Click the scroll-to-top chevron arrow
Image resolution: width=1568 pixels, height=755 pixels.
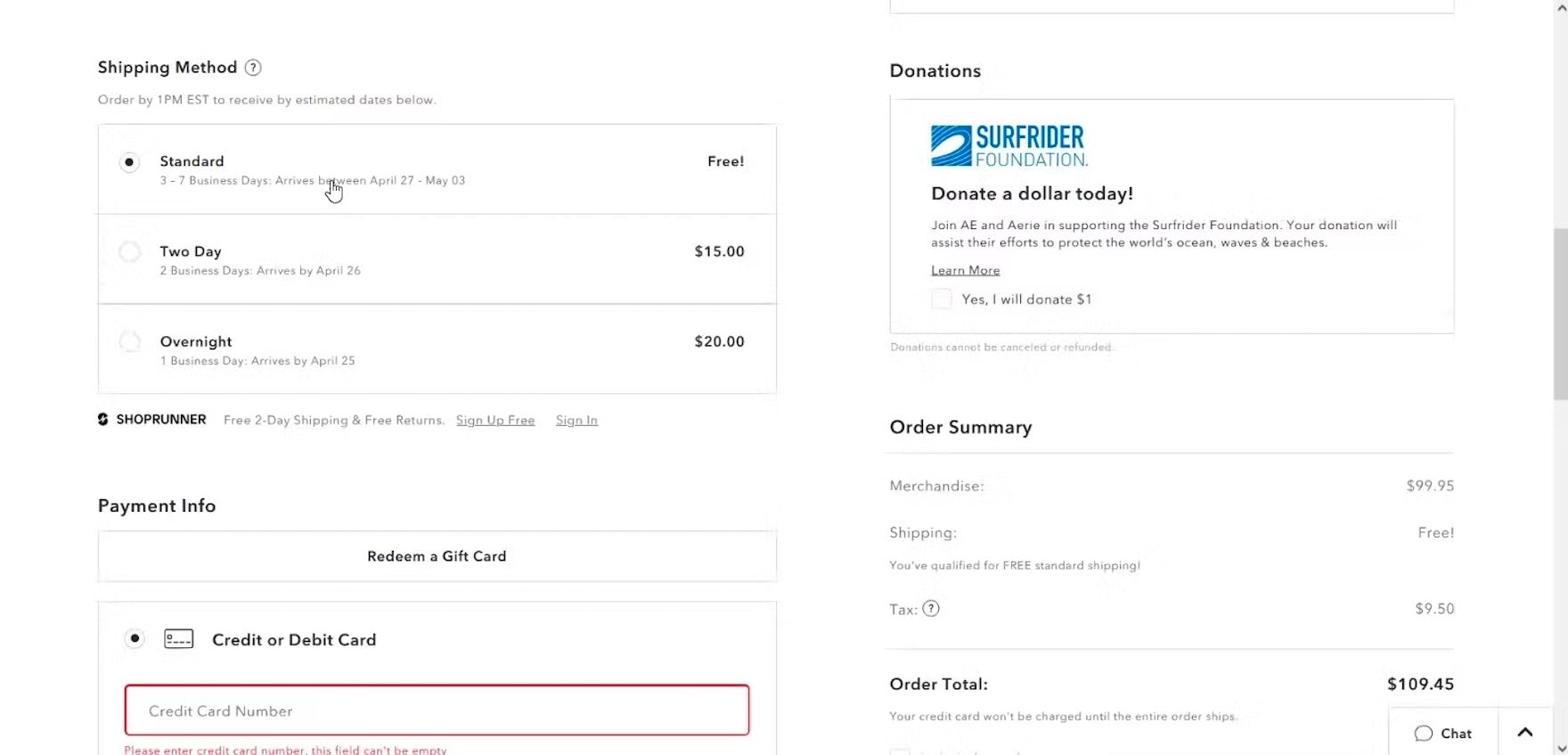coord(1525,733)
